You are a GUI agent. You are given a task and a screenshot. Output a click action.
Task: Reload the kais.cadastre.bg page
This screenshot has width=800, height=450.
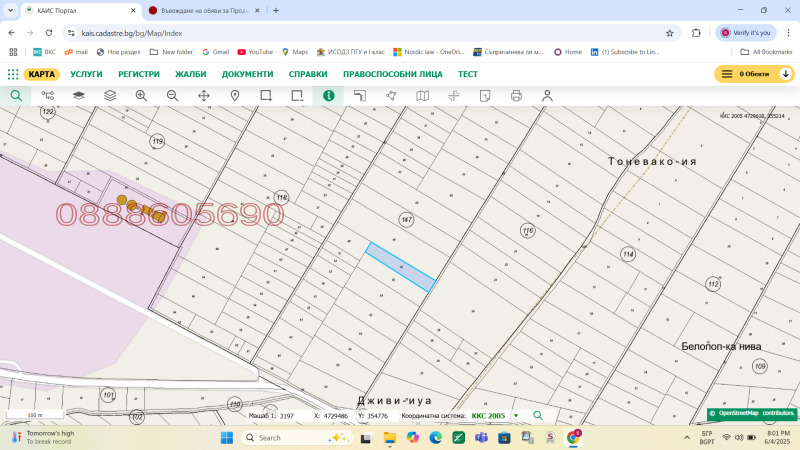tap(49, 33)
